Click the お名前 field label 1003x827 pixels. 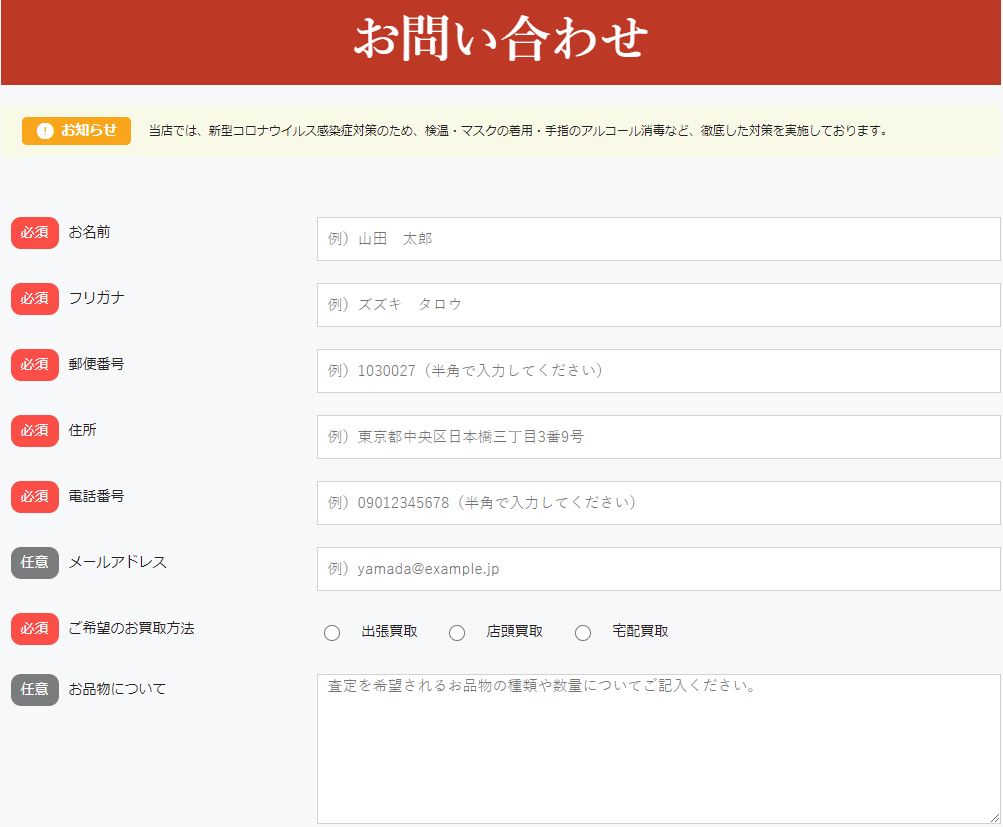click(90, 232)
